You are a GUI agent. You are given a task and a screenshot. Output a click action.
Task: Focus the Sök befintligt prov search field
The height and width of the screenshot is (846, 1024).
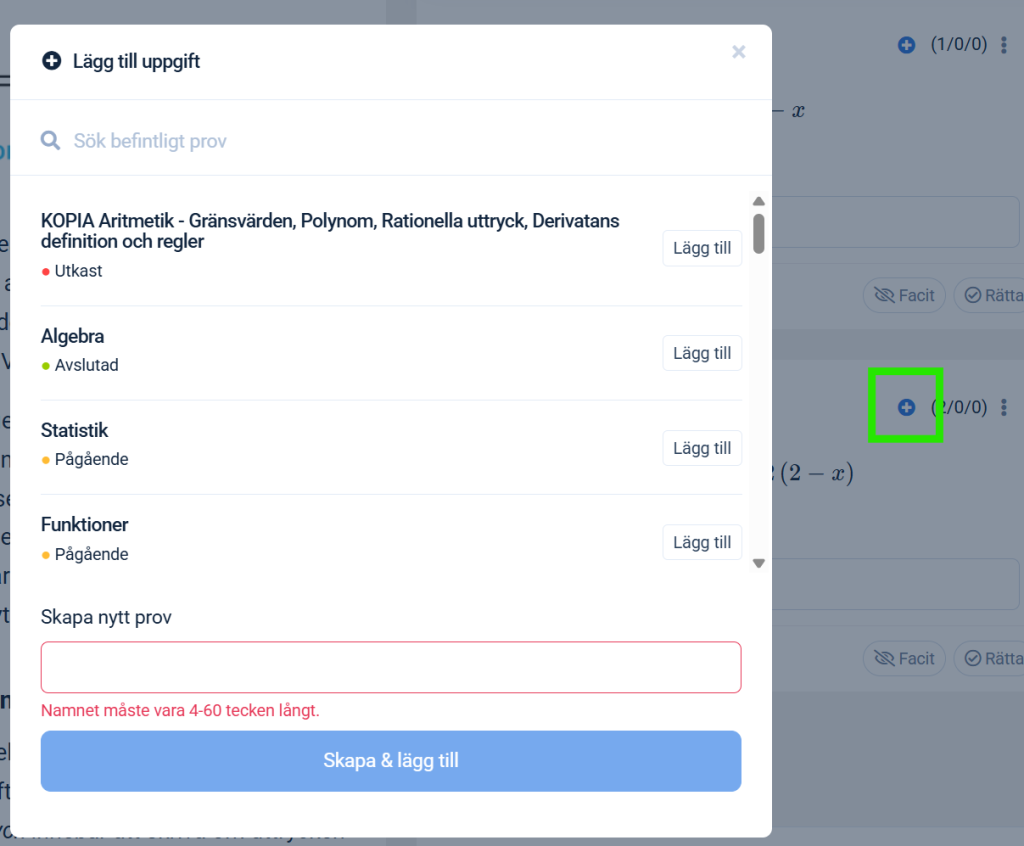click(x=400, y=141)
